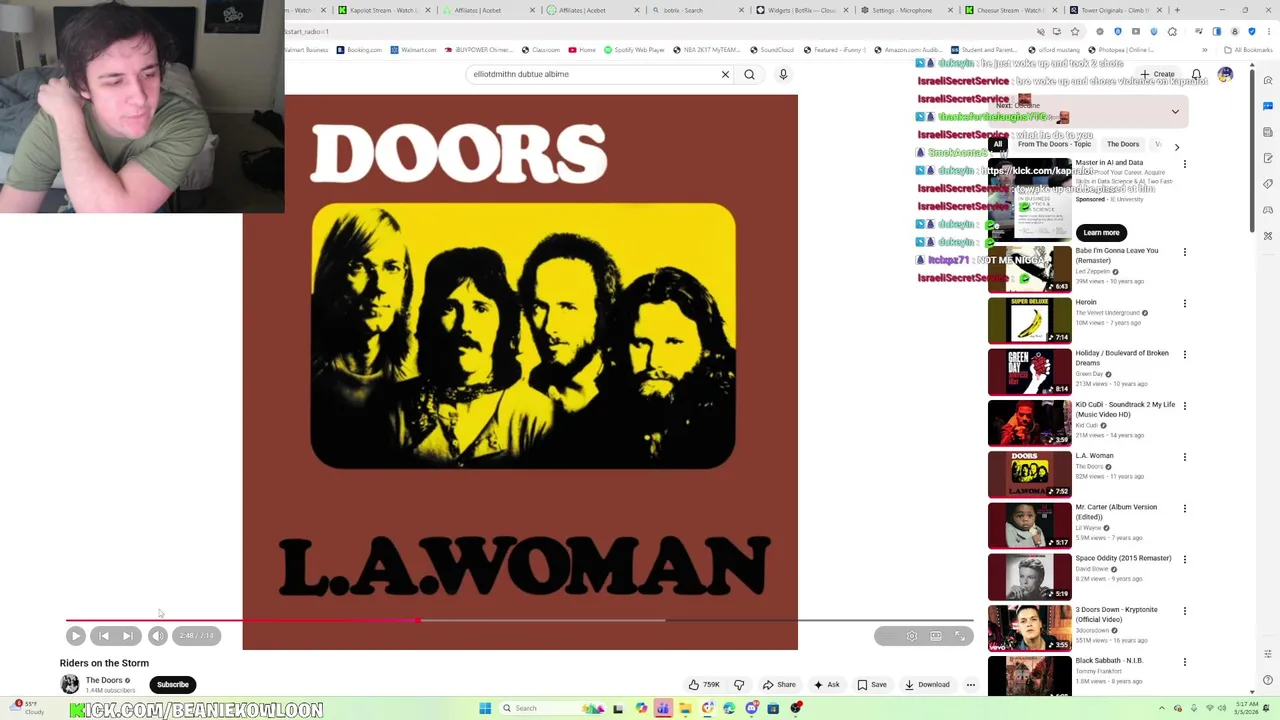
Task: Open Space Oddity (2015 Remaster) title
Action: click(x=1123, y=558)
